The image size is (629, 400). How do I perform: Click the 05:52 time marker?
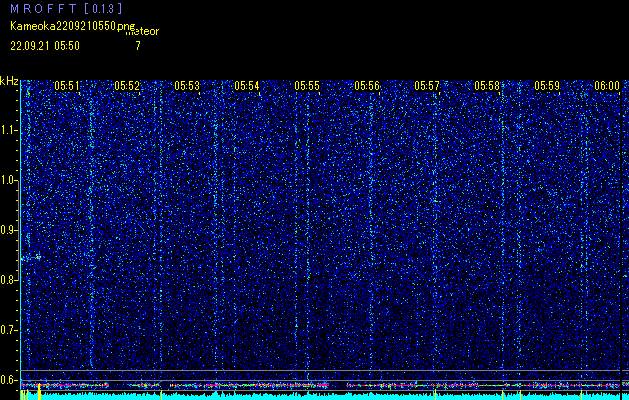coord(127,85)
